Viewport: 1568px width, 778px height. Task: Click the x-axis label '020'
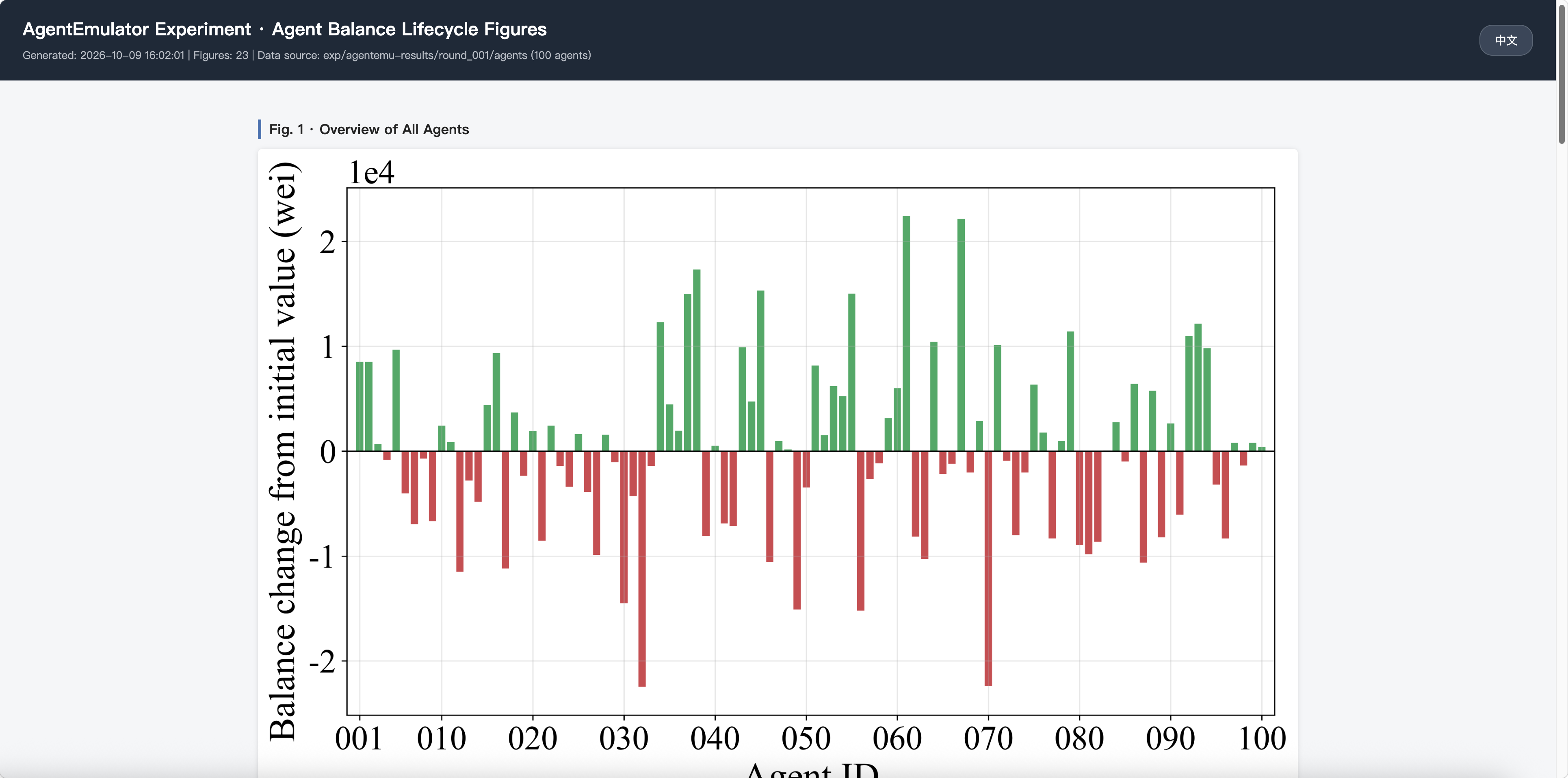coord(533,739)
